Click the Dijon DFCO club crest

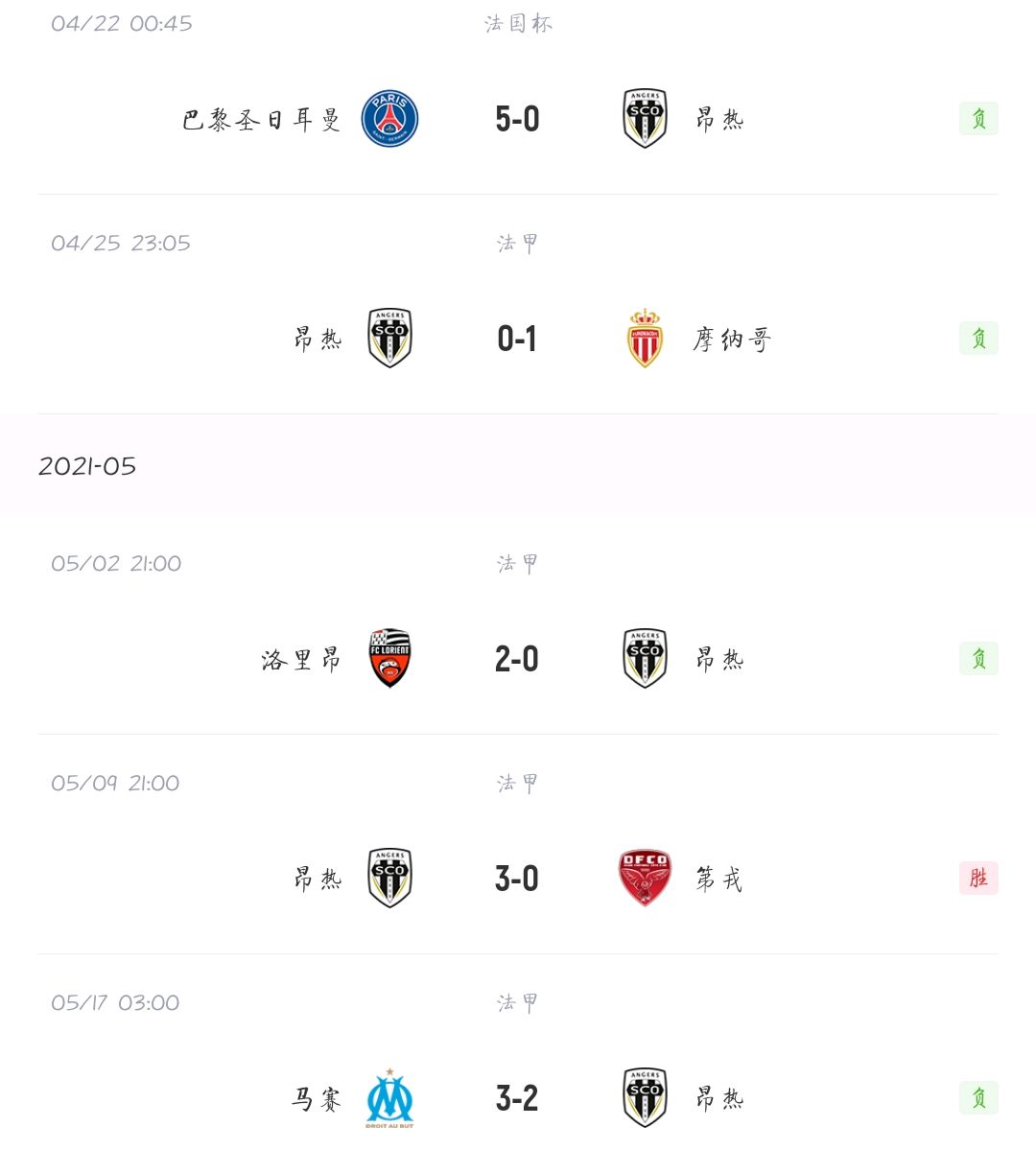click(645, 879)
